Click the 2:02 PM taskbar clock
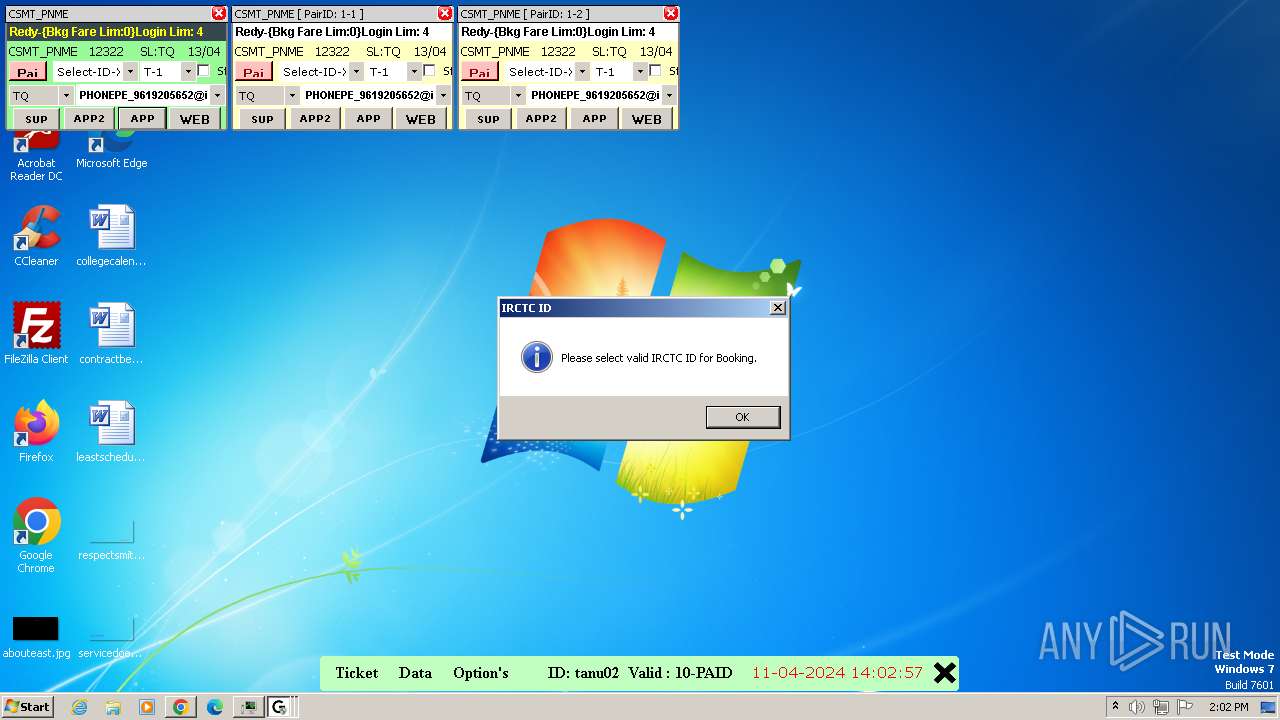The image size is (1280, 720). (x=1228, y=707)
